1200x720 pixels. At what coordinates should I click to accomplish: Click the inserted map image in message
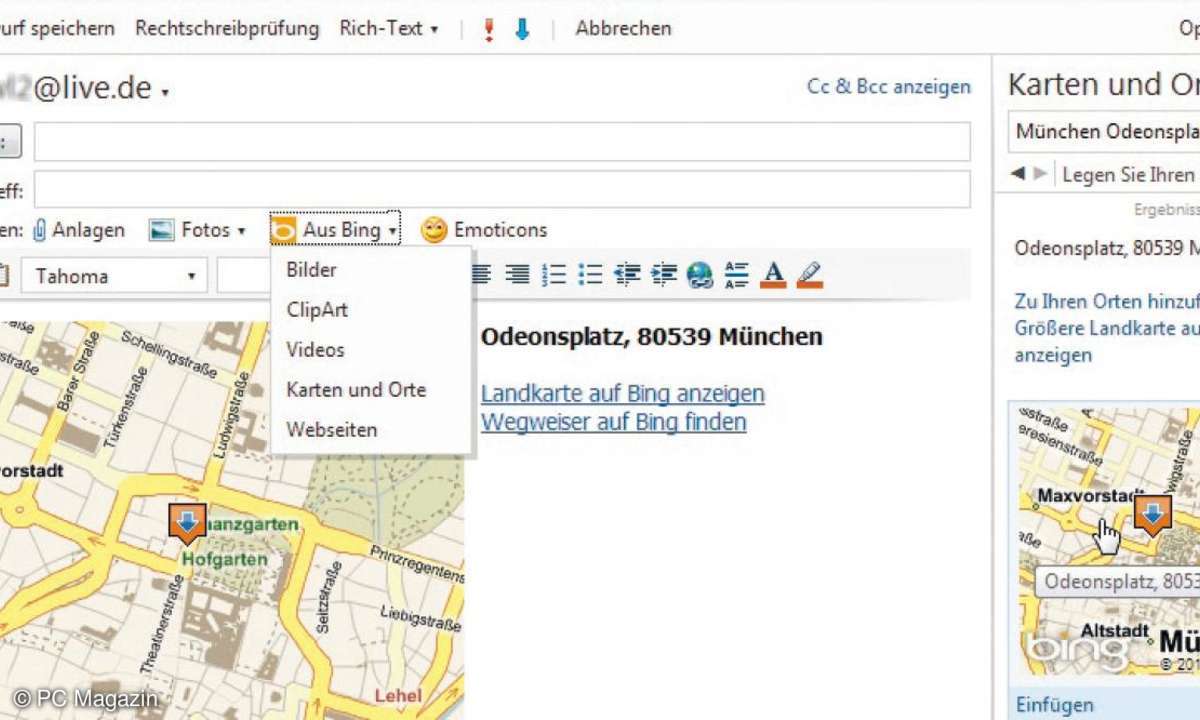[232, 520]
